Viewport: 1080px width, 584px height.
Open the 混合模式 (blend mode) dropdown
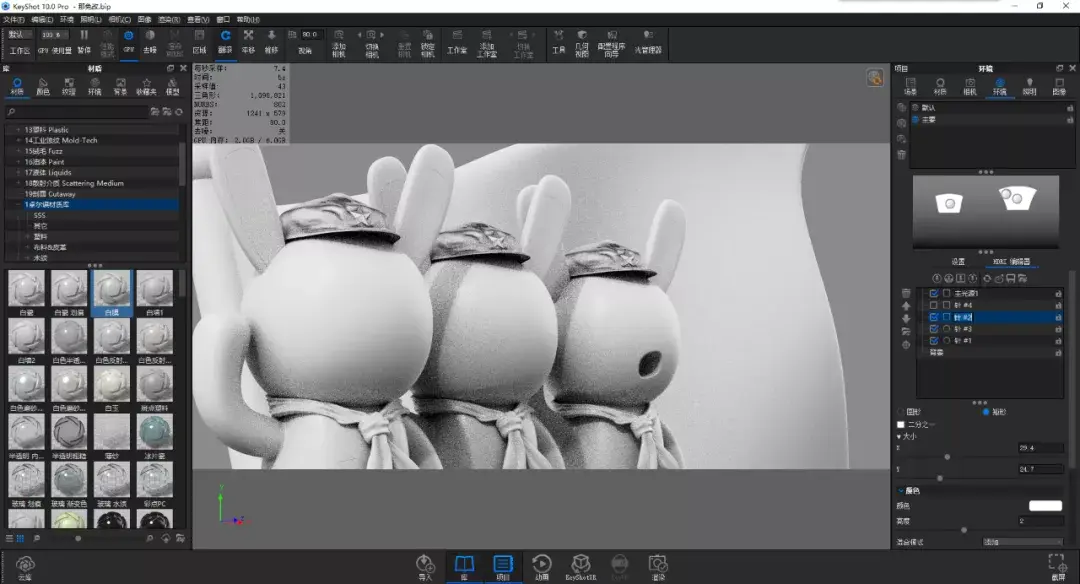1022,542
